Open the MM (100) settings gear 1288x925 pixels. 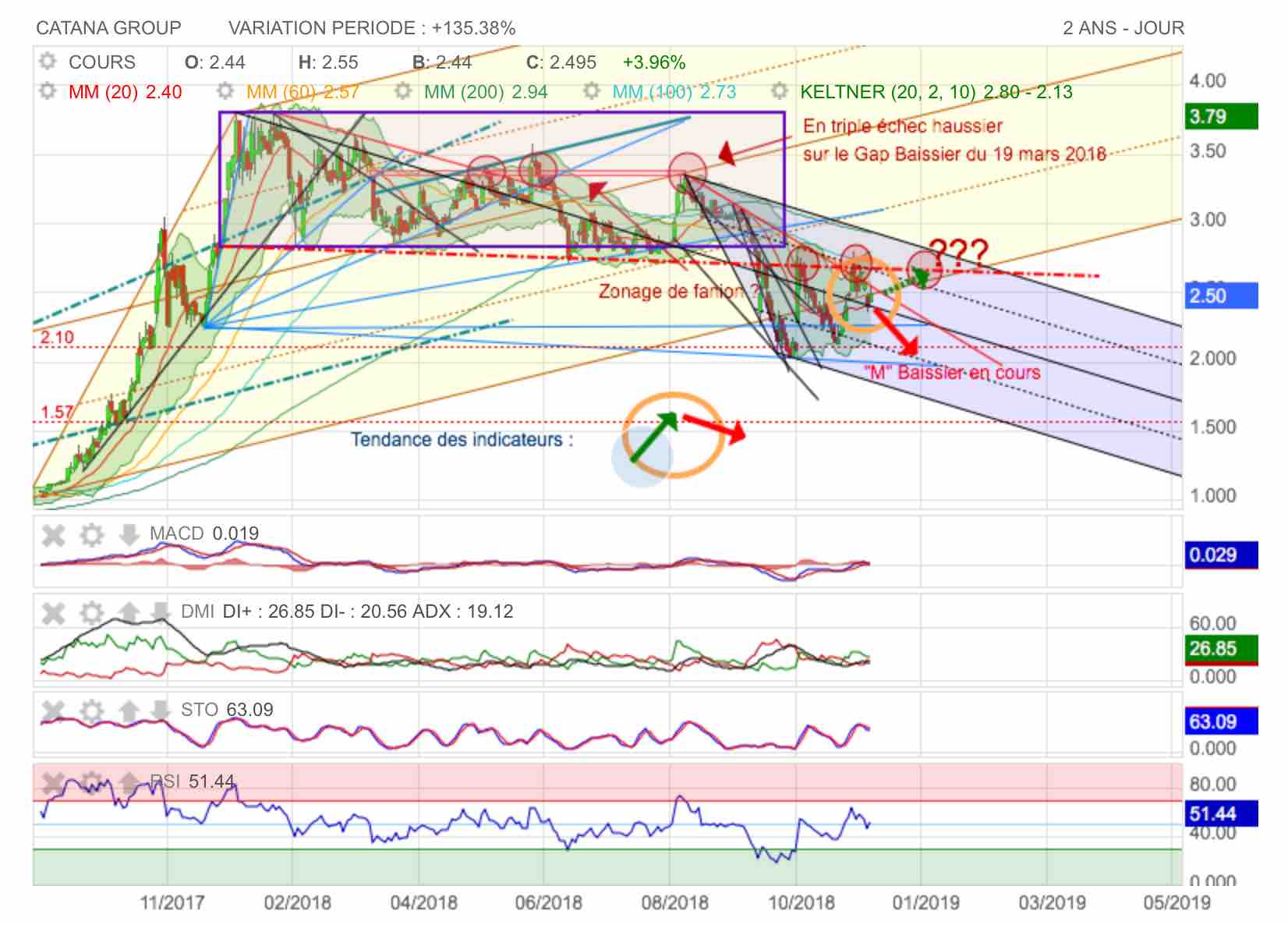(x=592, y=91)
